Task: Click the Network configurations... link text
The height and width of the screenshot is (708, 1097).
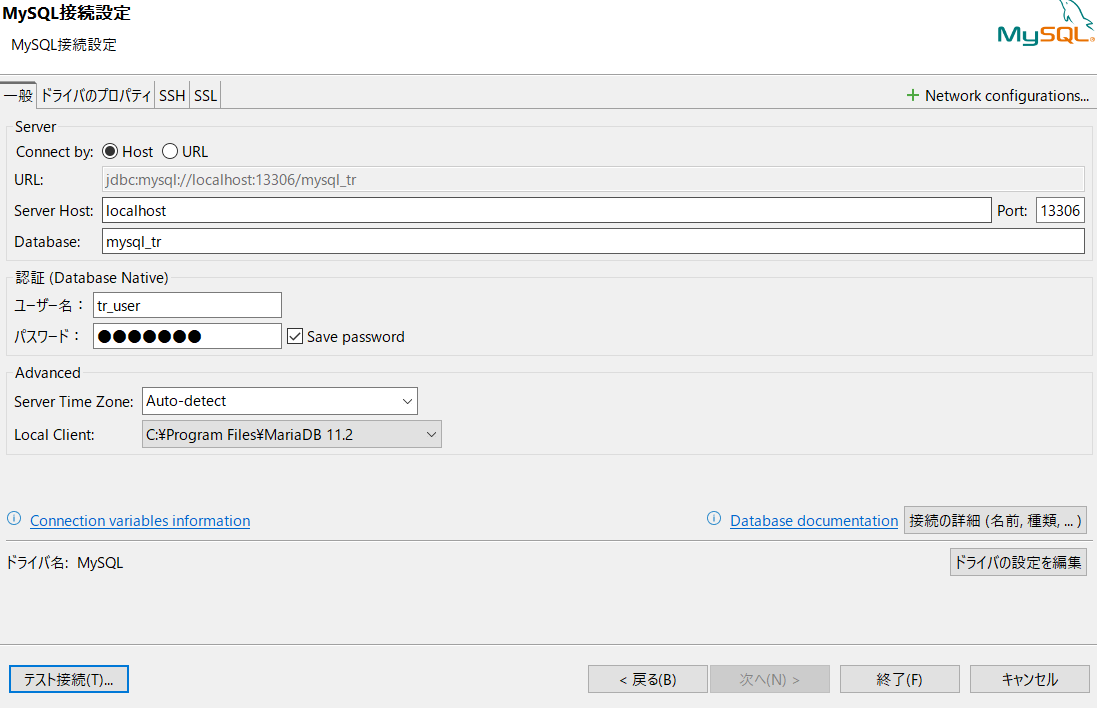Action: point(1007,96)
